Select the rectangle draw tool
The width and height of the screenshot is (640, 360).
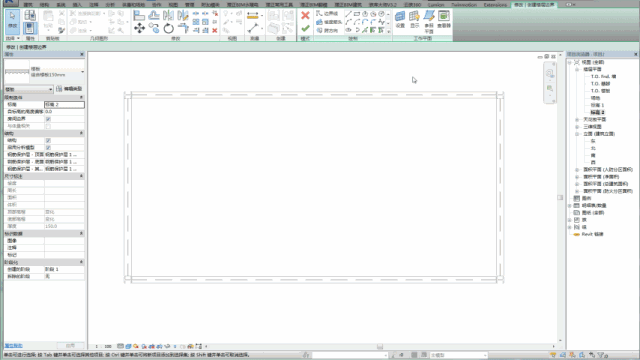point(357,14)
